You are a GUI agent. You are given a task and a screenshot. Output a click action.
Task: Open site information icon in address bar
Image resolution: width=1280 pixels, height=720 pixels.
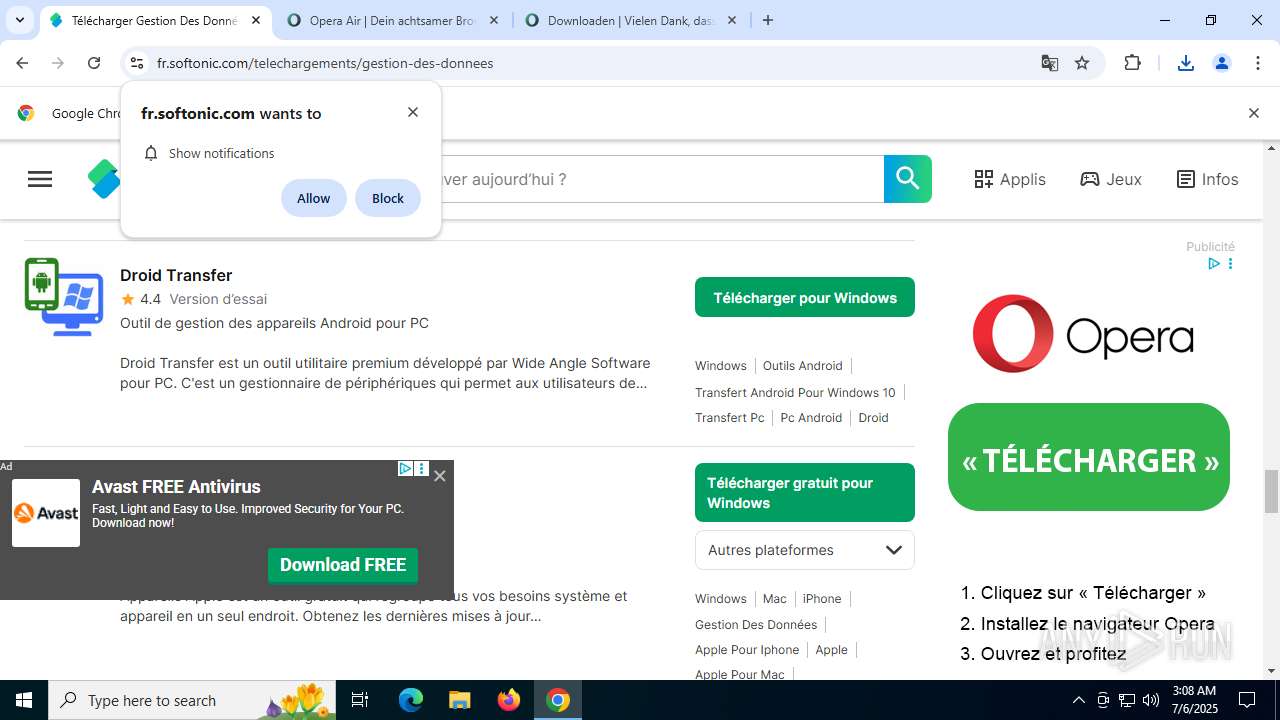[x=137, y=63]
